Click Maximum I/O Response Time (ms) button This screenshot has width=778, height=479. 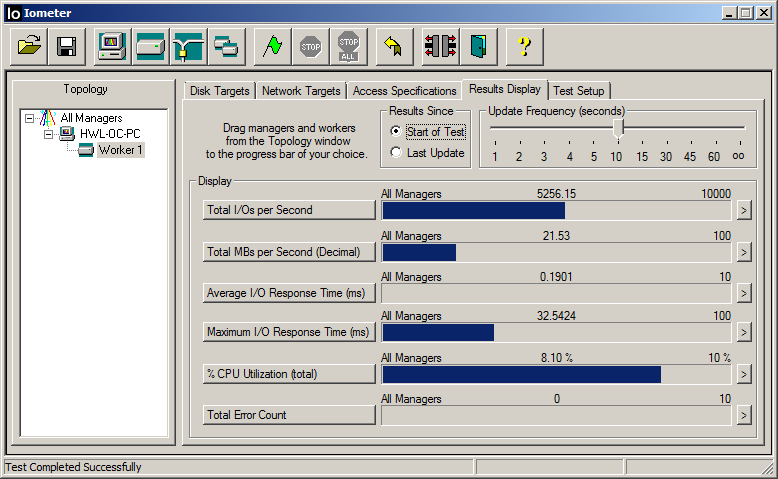click(x=289, y=332)
